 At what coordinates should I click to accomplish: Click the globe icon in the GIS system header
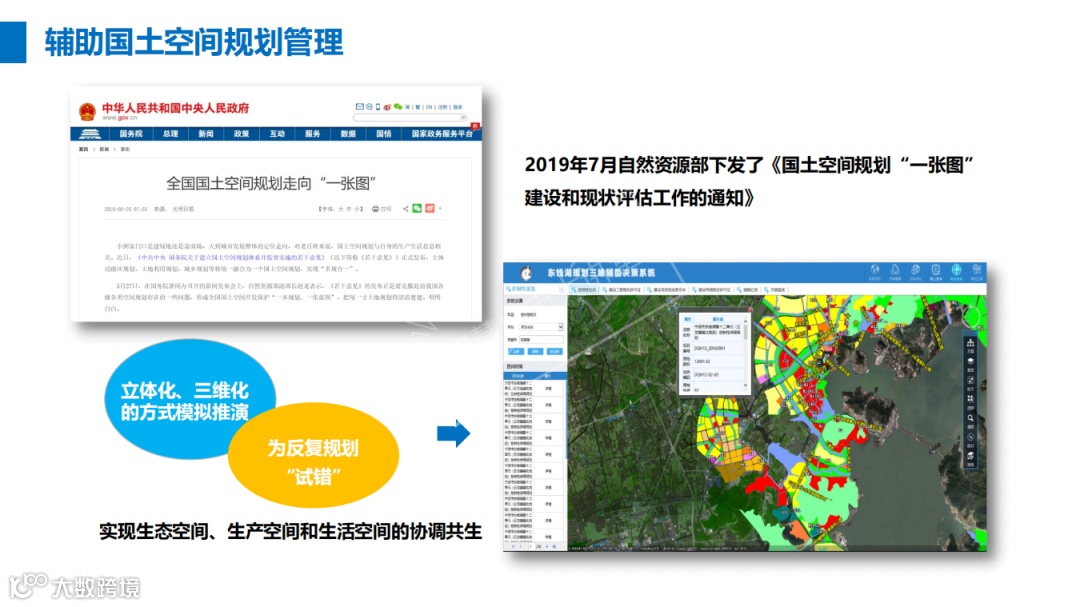[875, 269]
